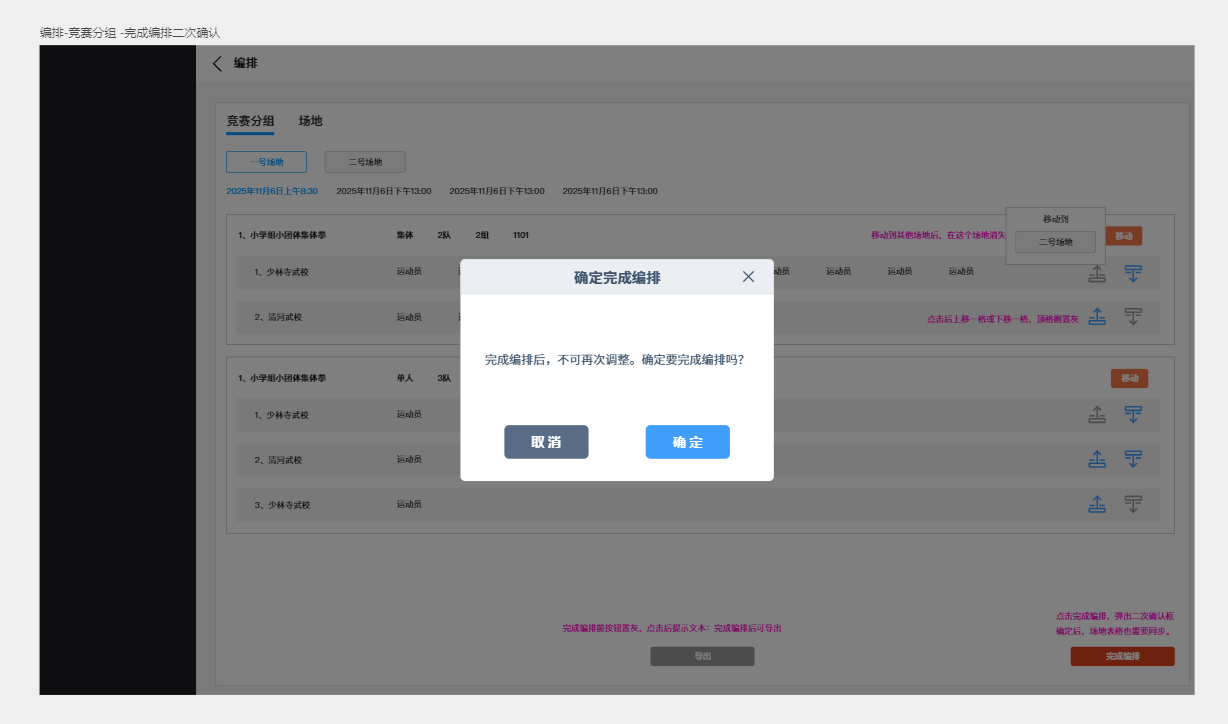Click the red 完成编排 button

pyautogui.click(x=1122, y=657)
